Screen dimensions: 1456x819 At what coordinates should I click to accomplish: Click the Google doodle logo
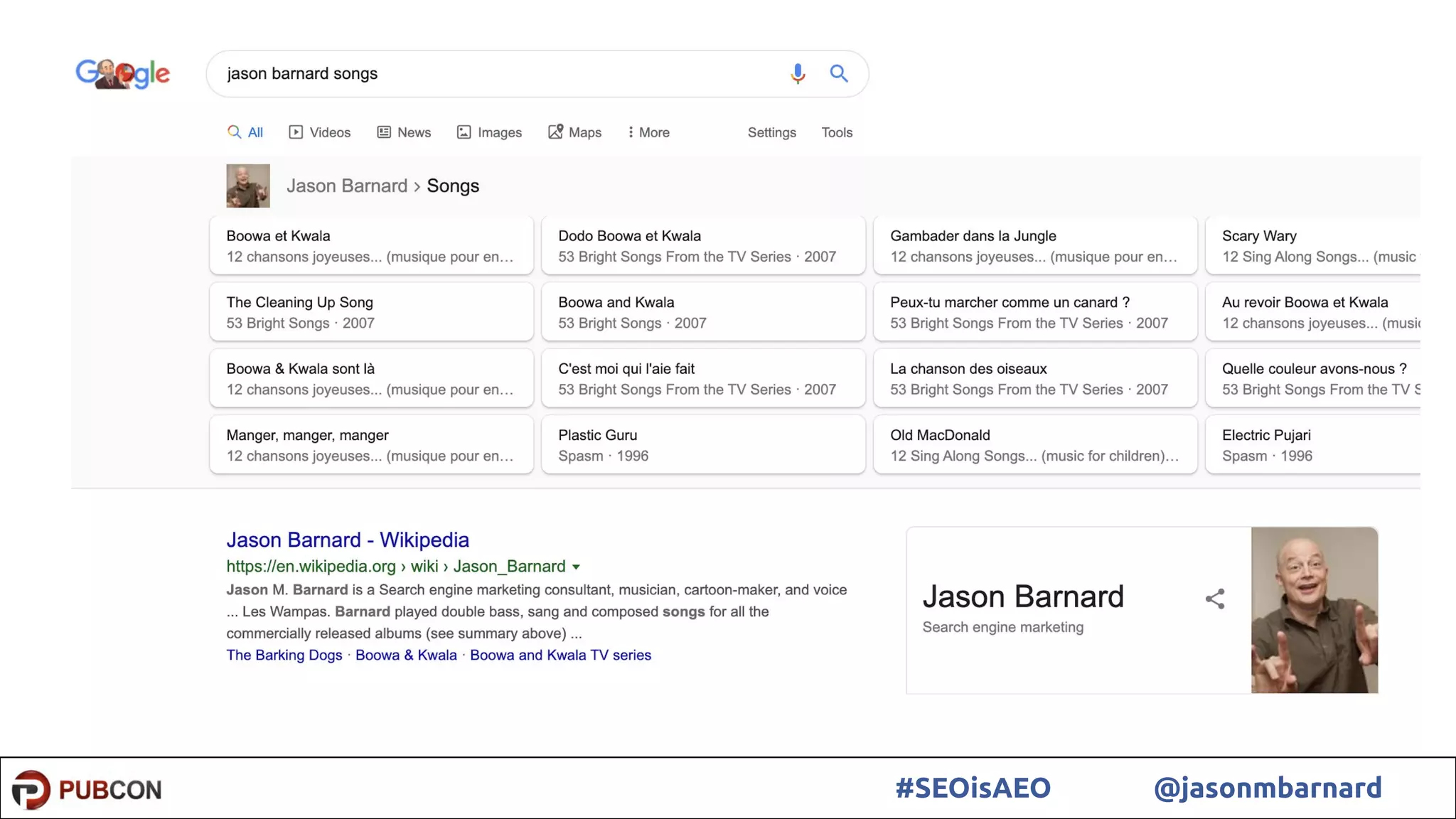[123, 73]
